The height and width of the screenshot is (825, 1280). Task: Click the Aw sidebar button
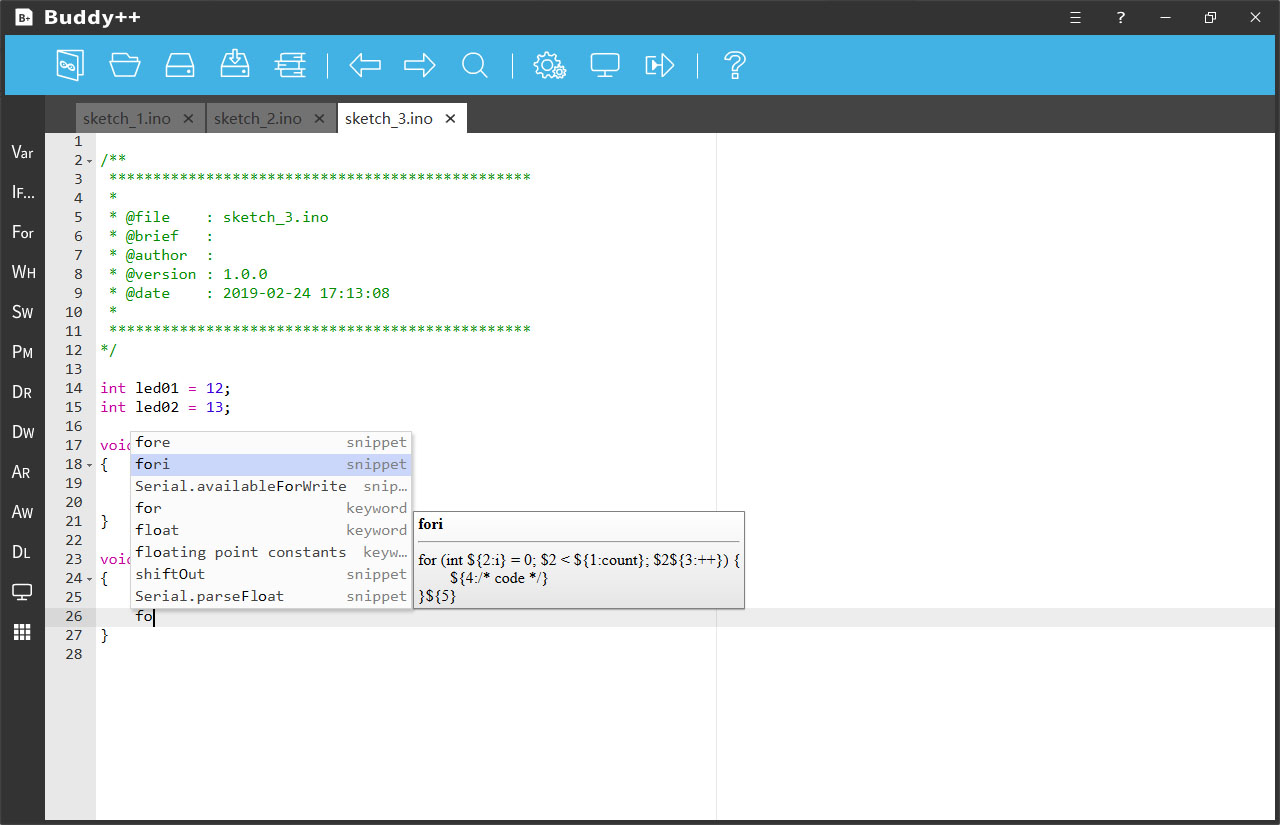(22, 512)
